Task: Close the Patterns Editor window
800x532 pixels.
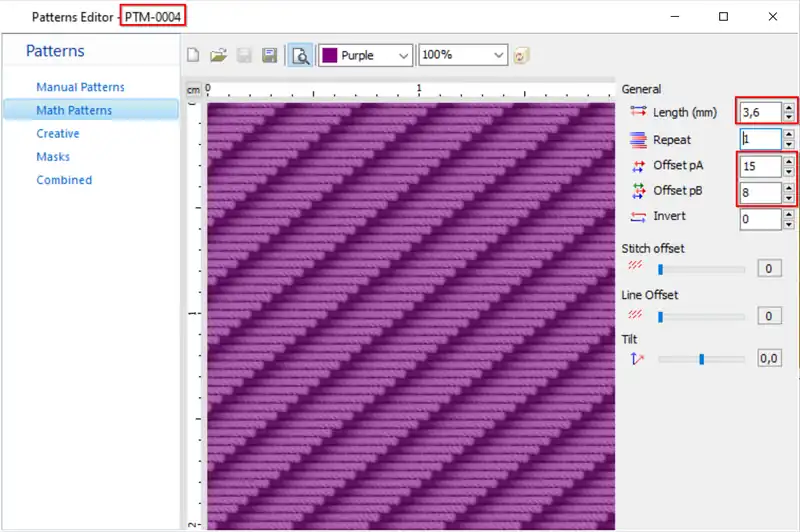Action: click(772, 17)
